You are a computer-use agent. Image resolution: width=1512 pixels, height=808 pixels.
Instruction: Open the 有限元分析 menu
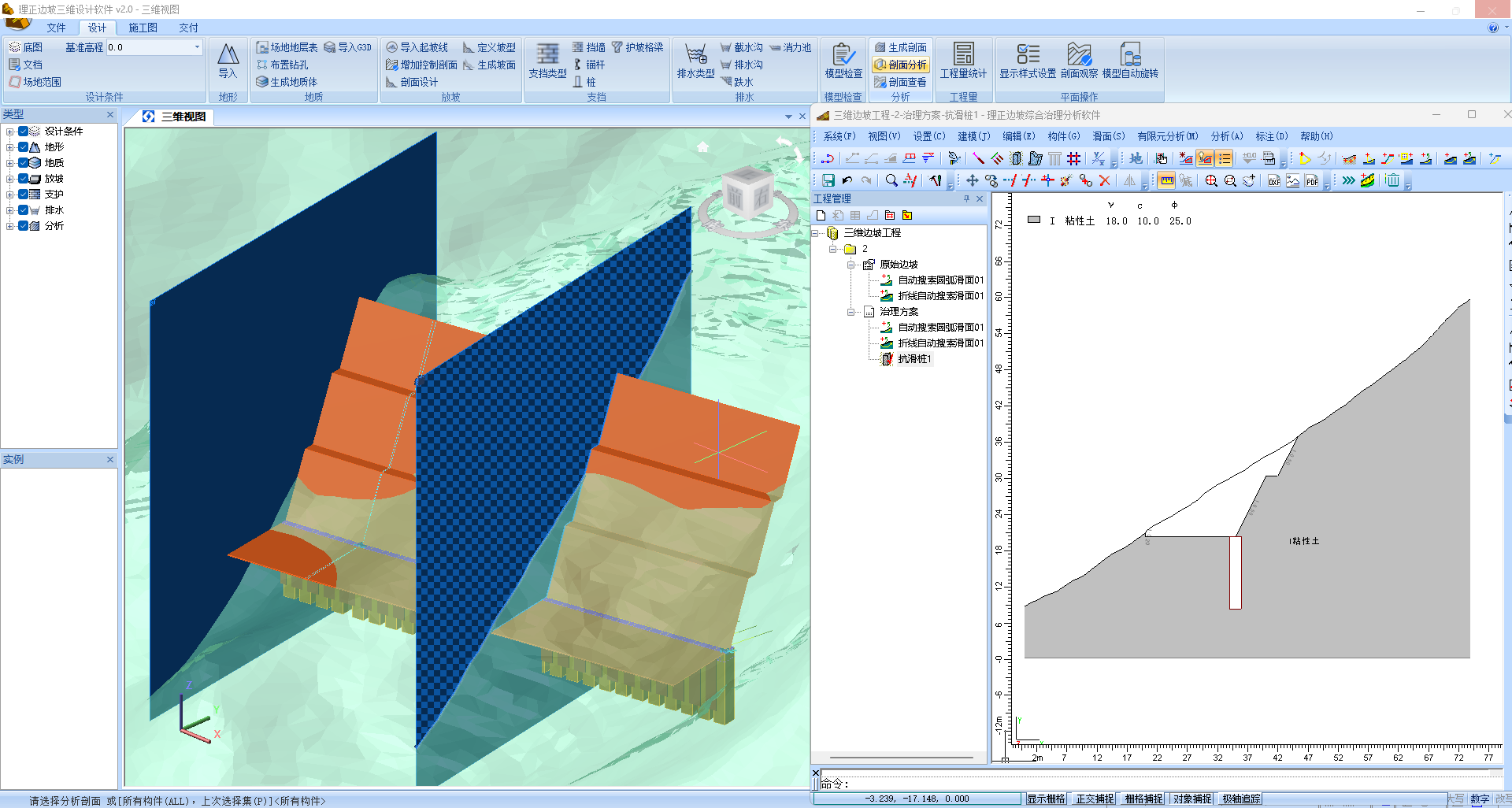coord(1167,136)
